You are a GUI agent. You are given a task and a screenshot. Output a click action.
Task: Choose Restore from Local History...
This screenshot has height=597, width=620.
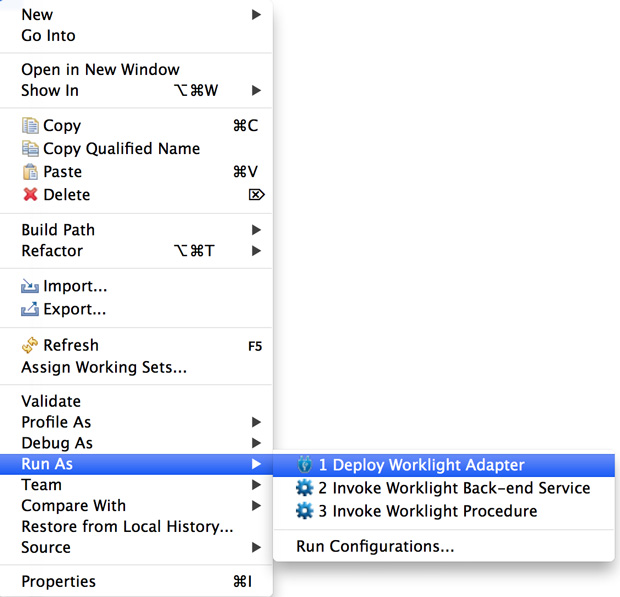click(136, 527)
